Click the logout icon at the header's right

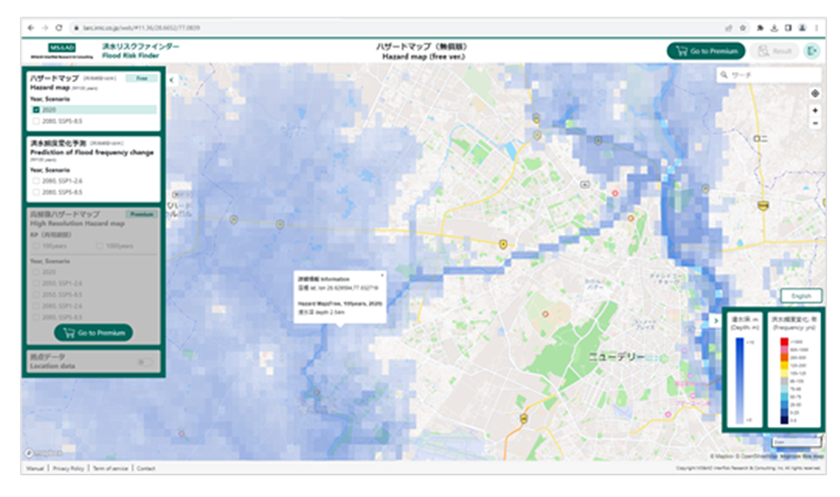pos(812,51)
